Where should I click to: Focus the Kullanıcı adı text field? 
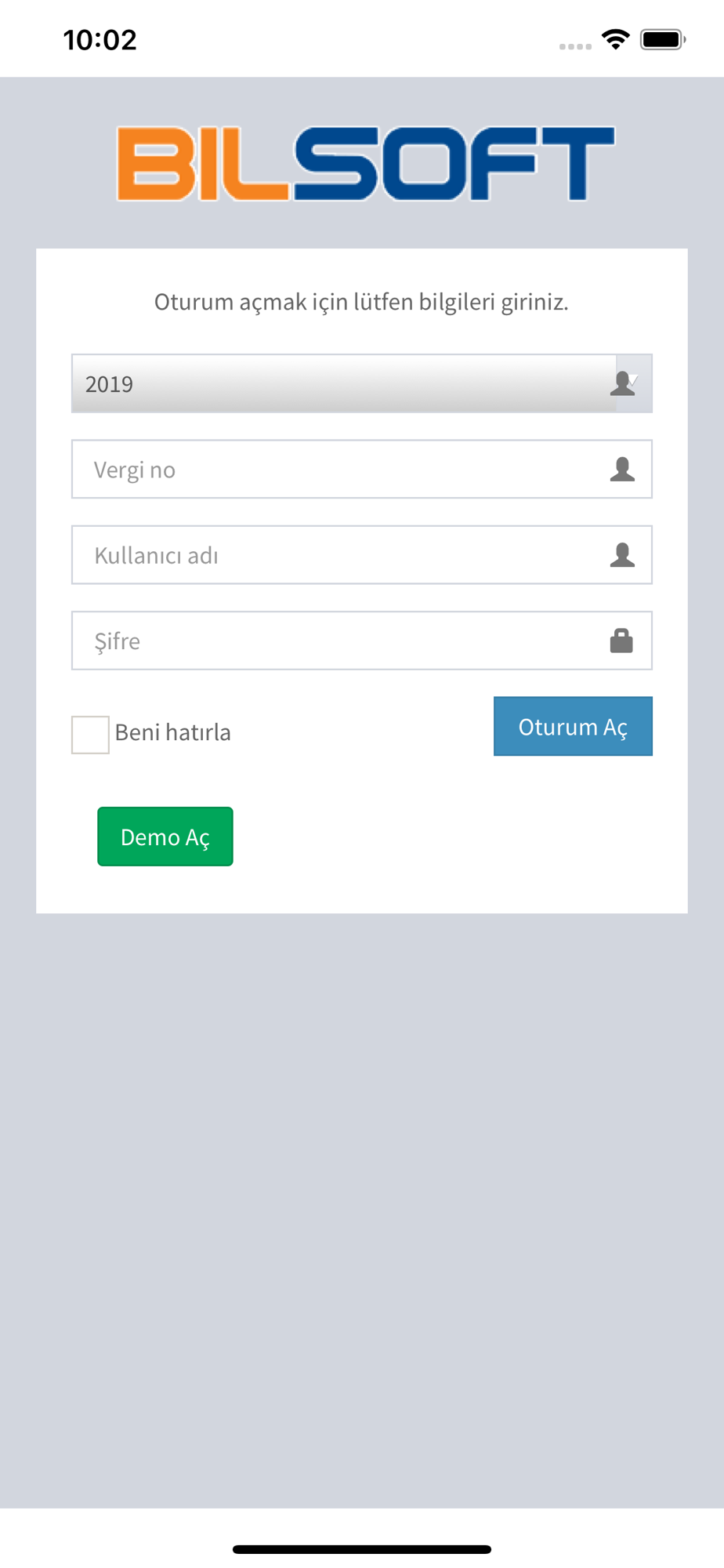pos(345,555)
